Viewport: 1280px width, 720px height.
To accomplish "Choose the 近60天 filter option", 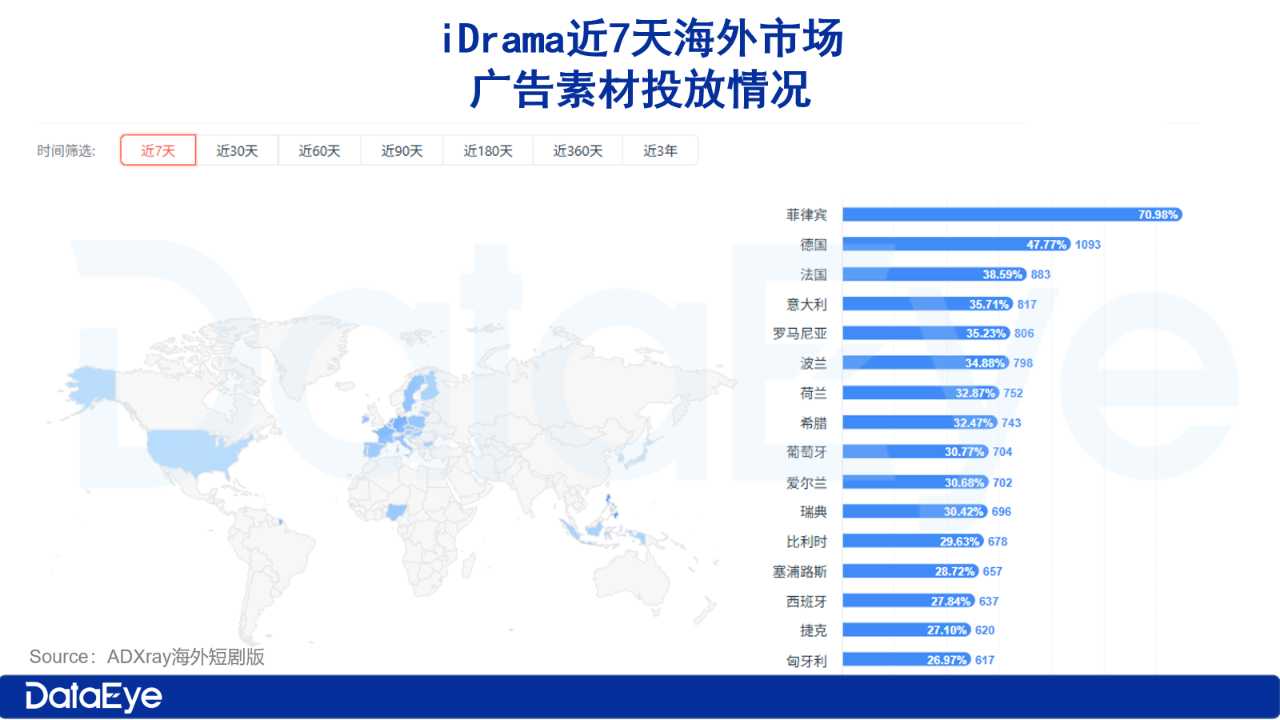I will click(x=319, y=151).
